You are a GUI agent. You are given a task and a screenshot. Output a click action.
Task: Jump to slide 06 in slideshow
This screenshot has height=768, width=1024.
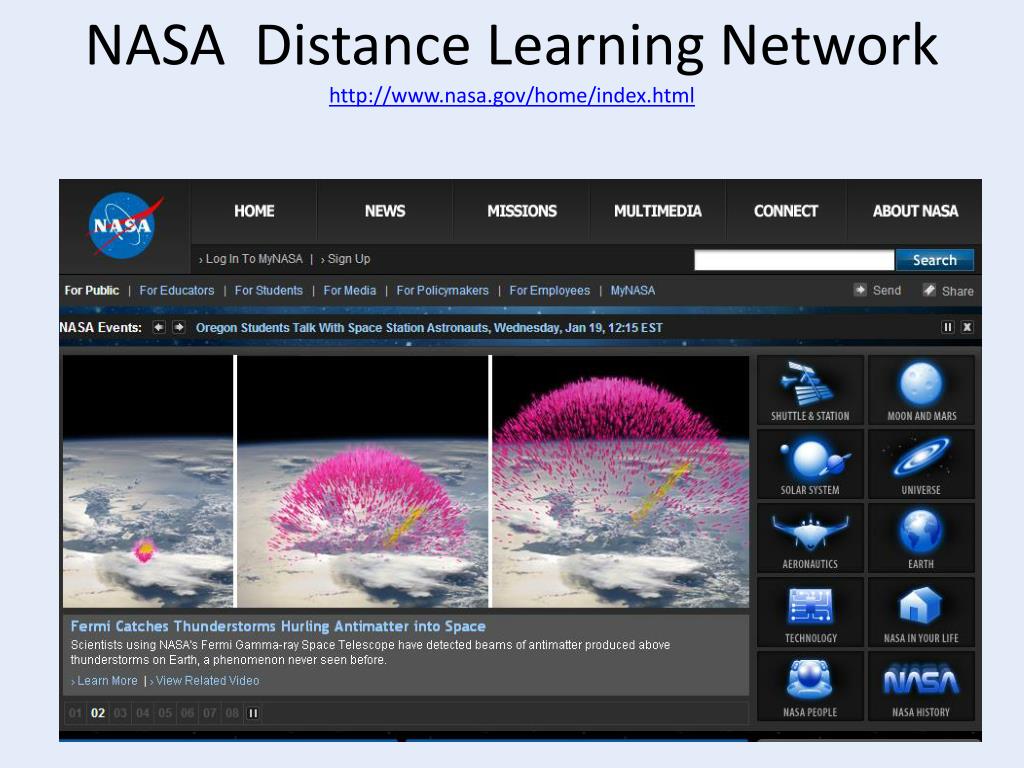[187, 713]
